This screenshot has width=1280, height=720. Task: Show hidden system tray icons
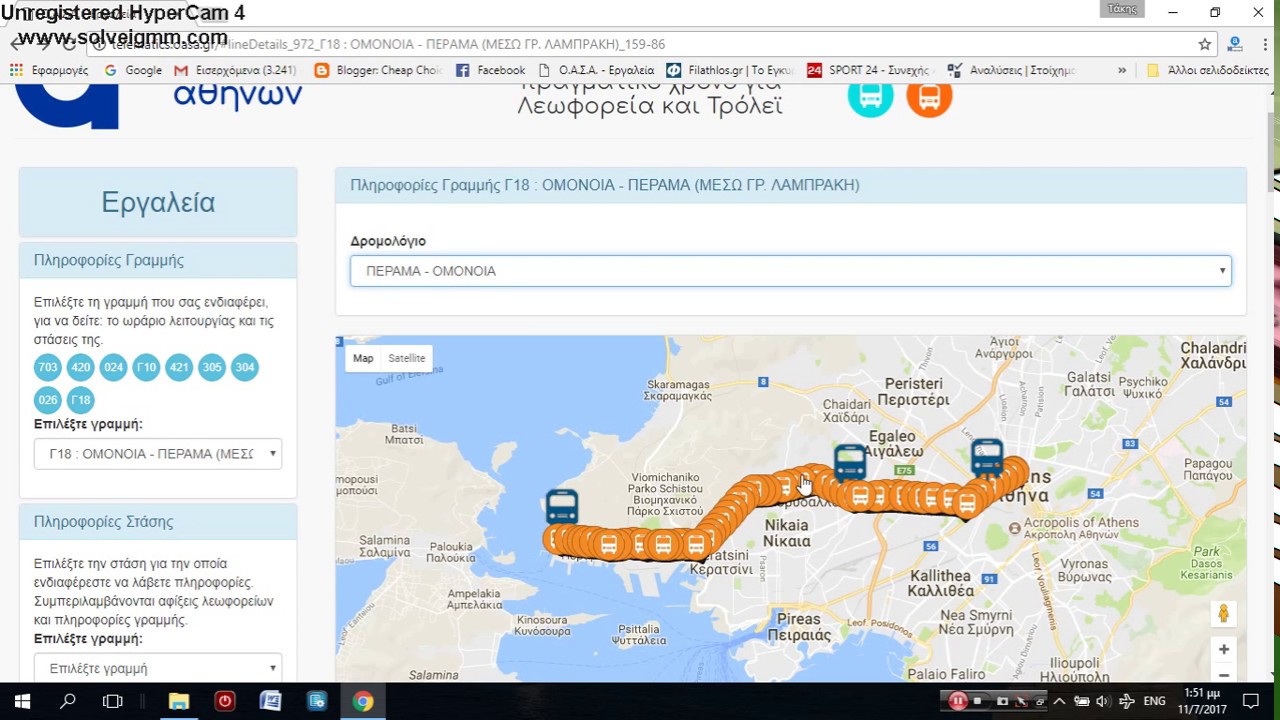1060,701
